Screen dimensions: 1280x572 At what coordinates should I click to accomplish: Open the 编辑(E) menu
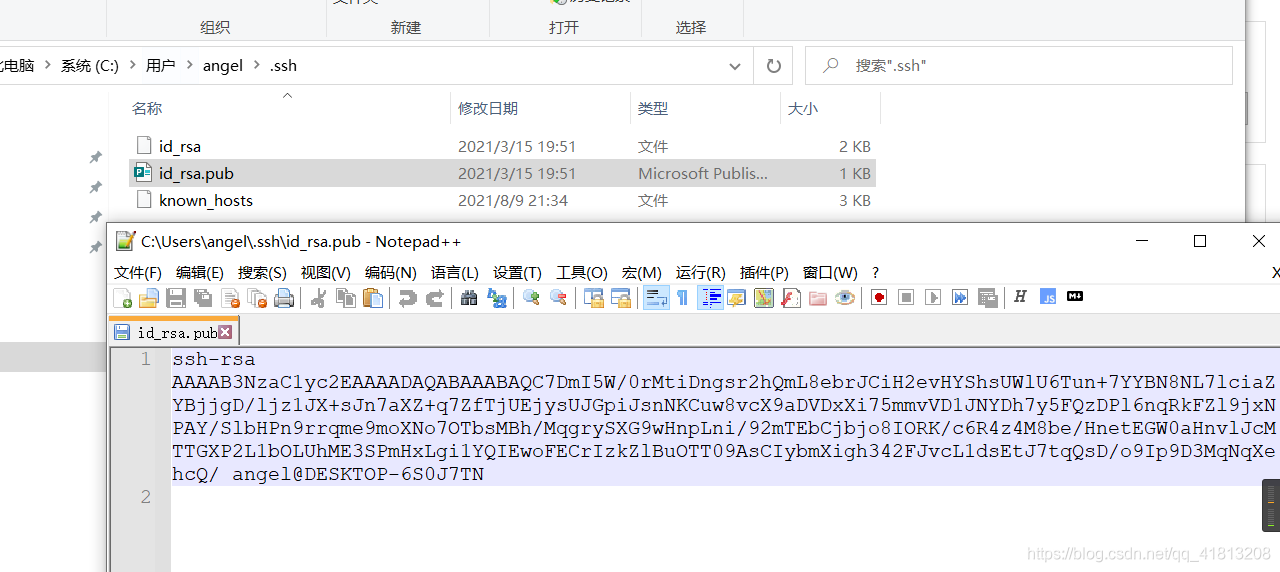(x=200, y=273)
